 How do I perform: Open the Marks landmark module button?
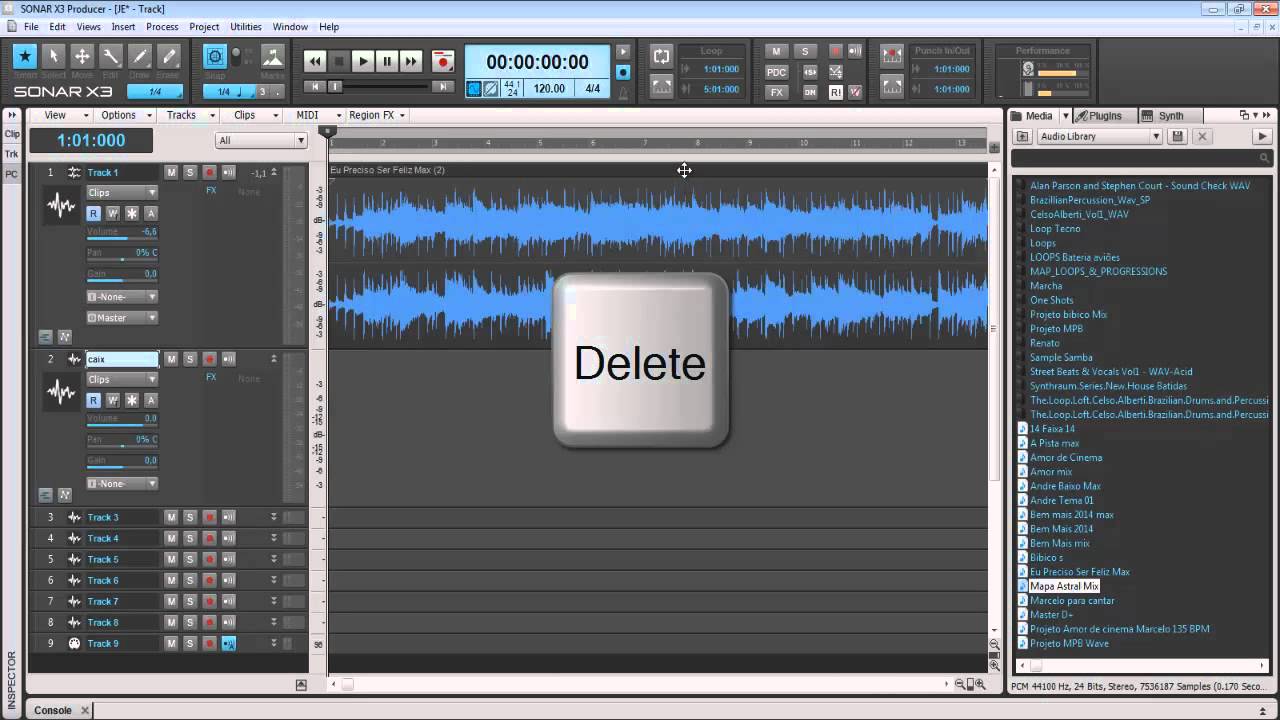click(272, 57)
